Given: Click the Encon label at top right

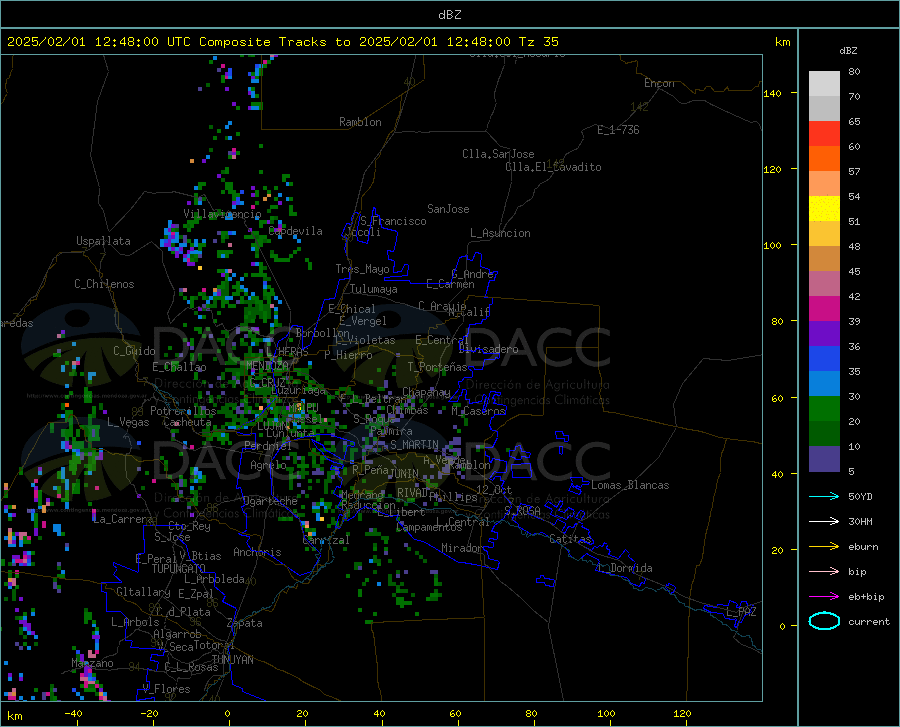Looking at the screenshot, I should (x=659, y=83).
